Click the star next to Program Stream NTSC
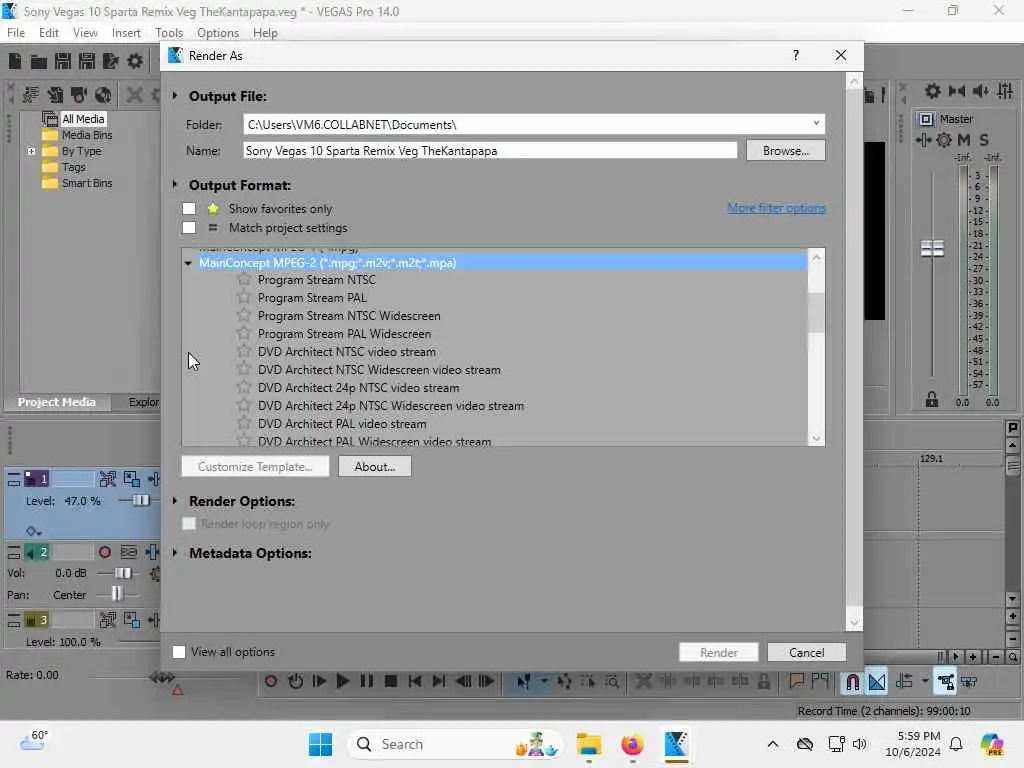Screen dimensions: 1024x768 (244, 280)
